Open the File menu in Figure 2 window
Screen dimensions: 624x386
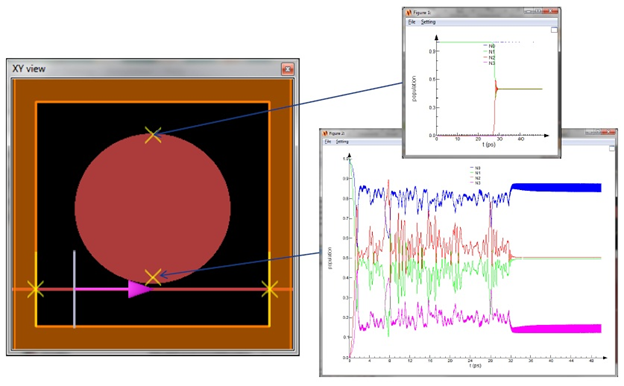point(328,142)
